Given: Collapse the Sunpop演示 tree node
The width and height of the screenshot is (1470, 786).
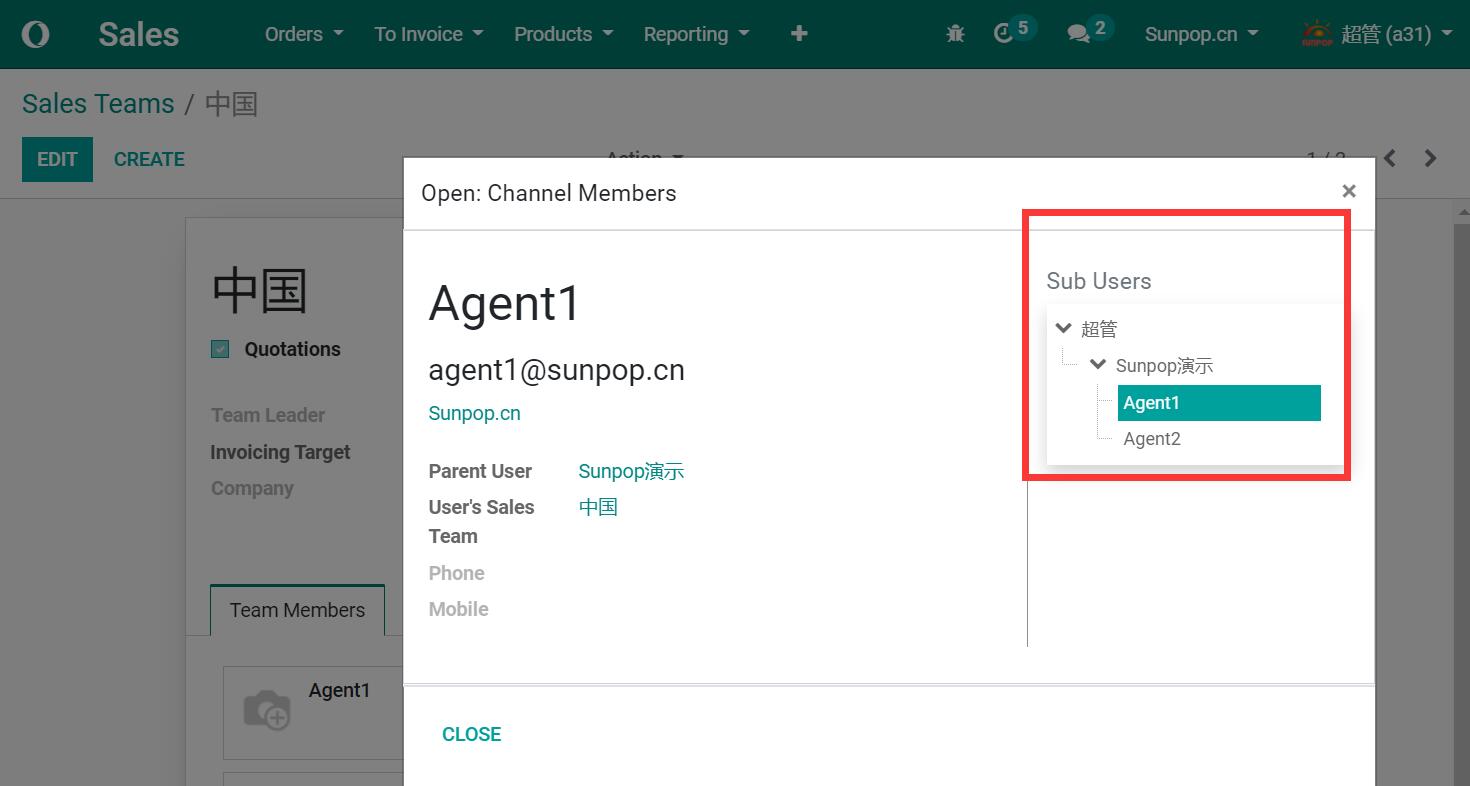Looking at the screenshot, I should 1098,365.
